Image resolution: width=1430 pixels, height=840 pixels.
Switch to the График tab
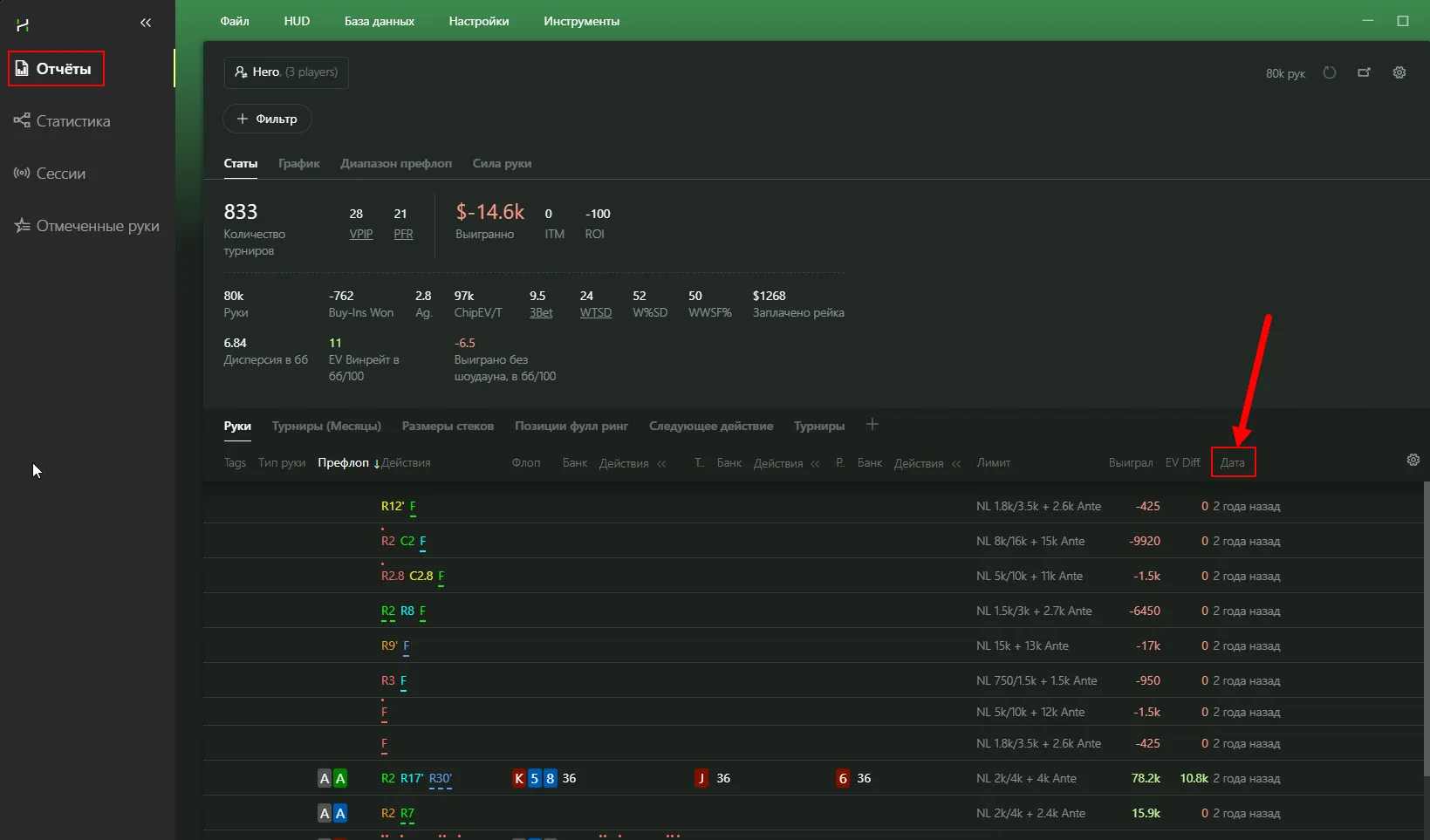[x=298, y=164]
